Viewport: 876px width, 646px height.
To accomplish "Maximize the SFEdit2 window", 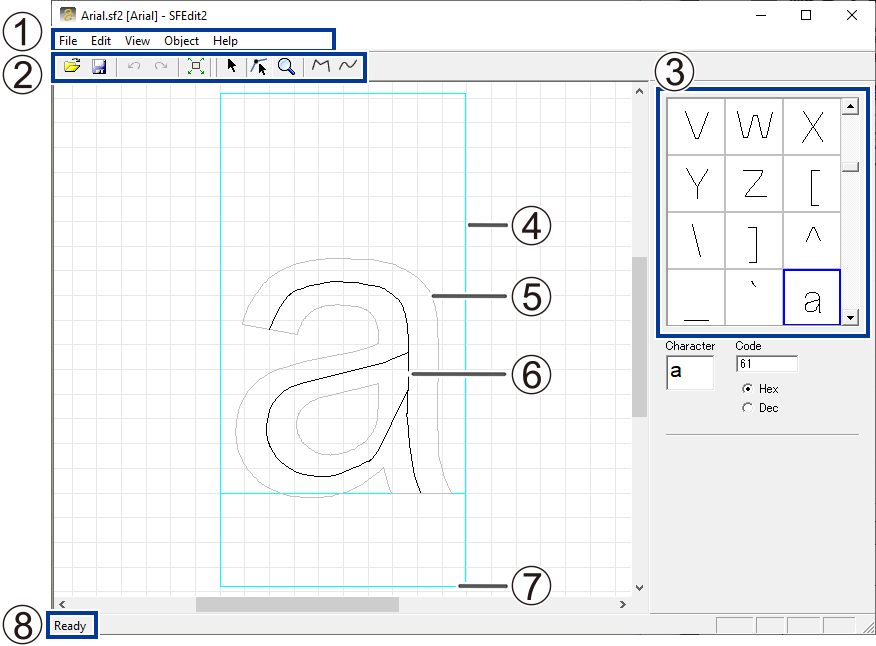I will pyautogui.click(x=806, y=15).
